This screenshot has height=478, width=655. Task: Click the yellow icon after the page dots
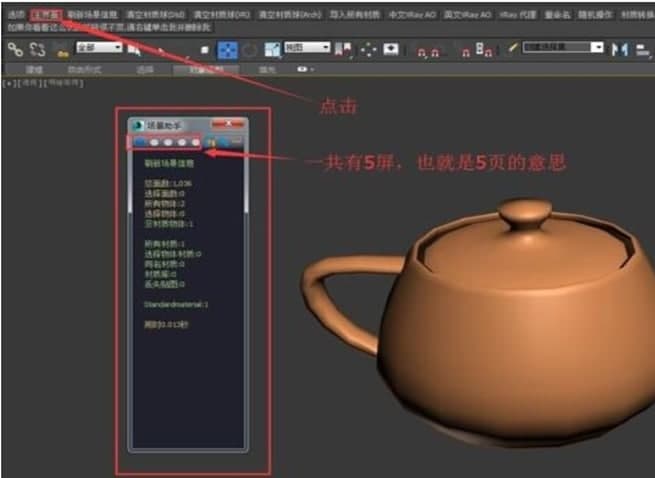coord(211,143)
